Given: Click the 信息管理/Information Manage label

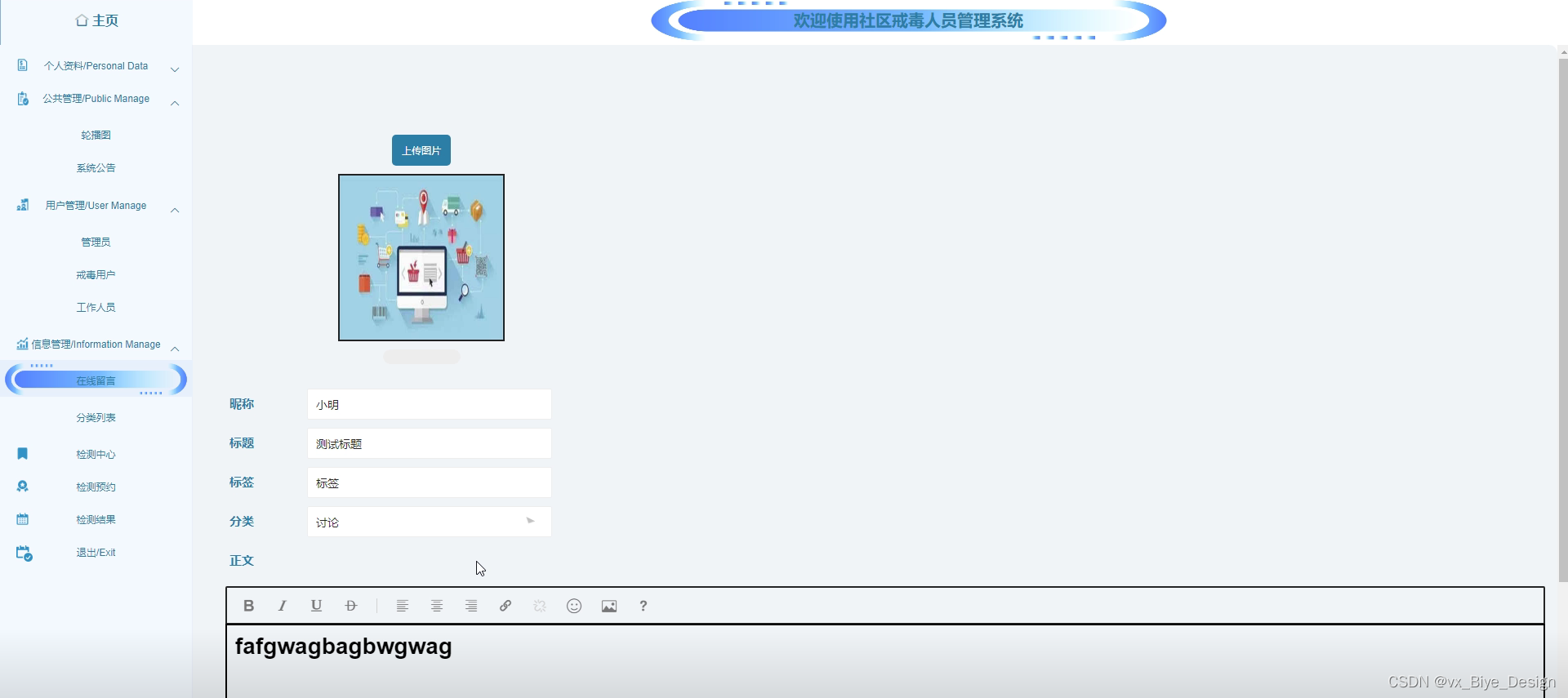Looking at the screenshot, I should point(96,345).
